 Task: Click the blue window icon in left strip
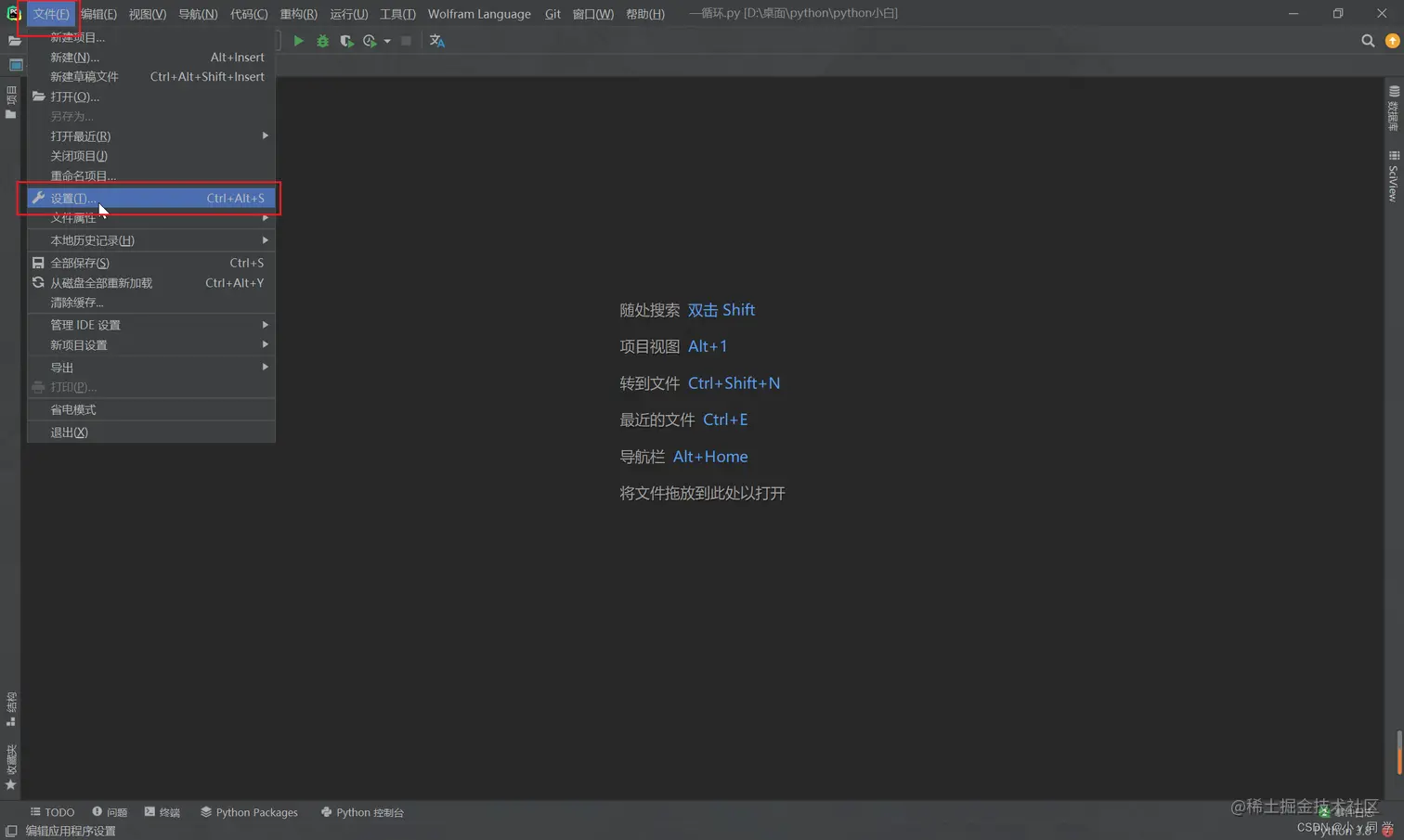16,65
